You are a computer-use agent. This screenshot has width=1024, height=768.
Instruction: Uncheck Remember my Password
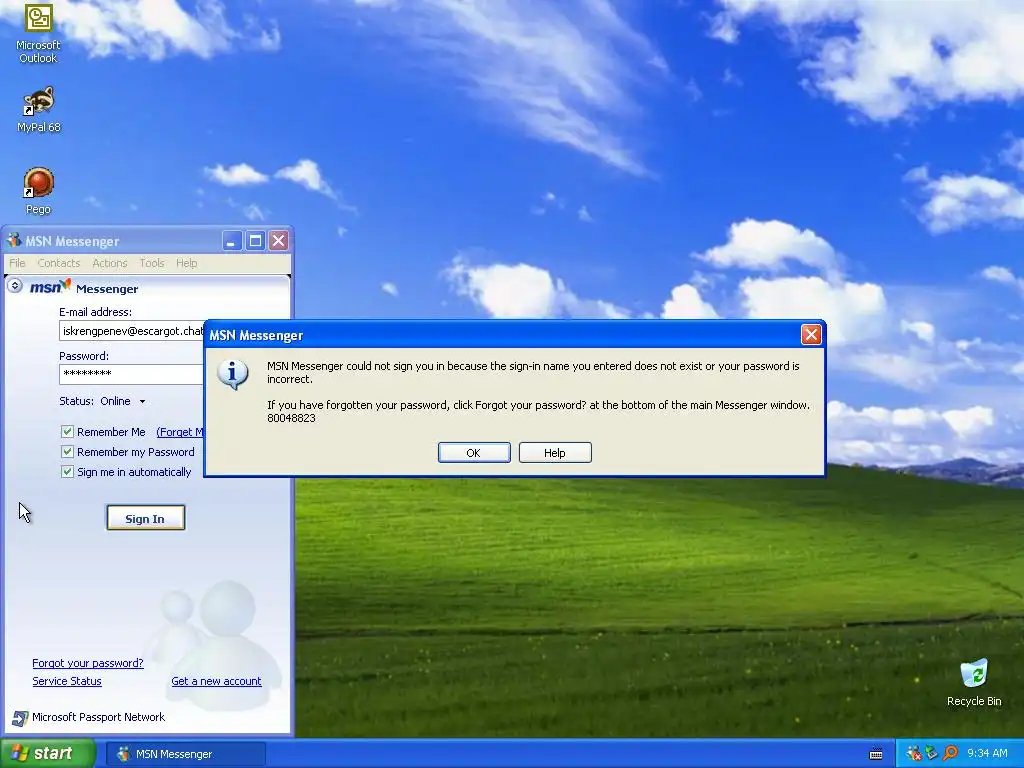(x=67, y=451)
